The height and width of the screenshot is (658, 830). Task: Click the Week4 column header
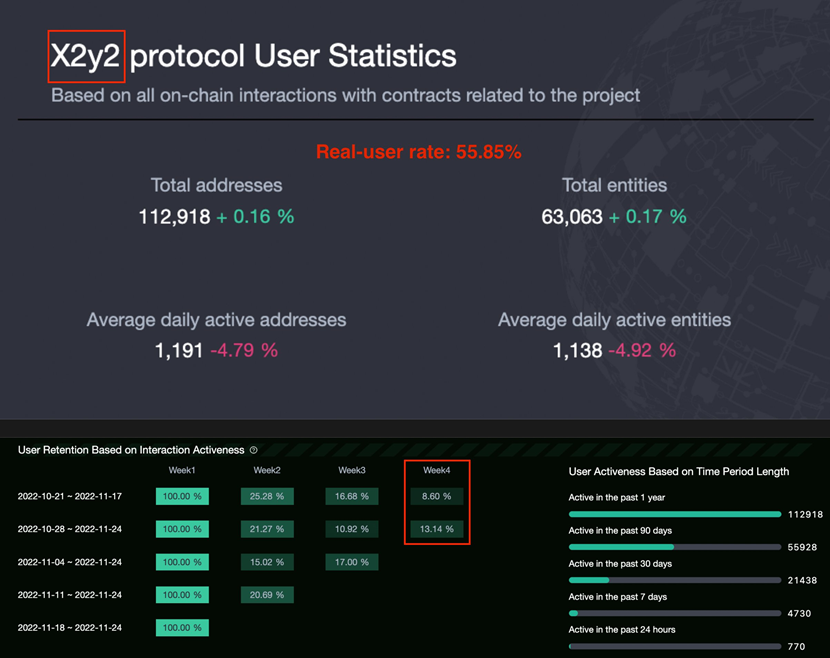[x=437, y=470]
